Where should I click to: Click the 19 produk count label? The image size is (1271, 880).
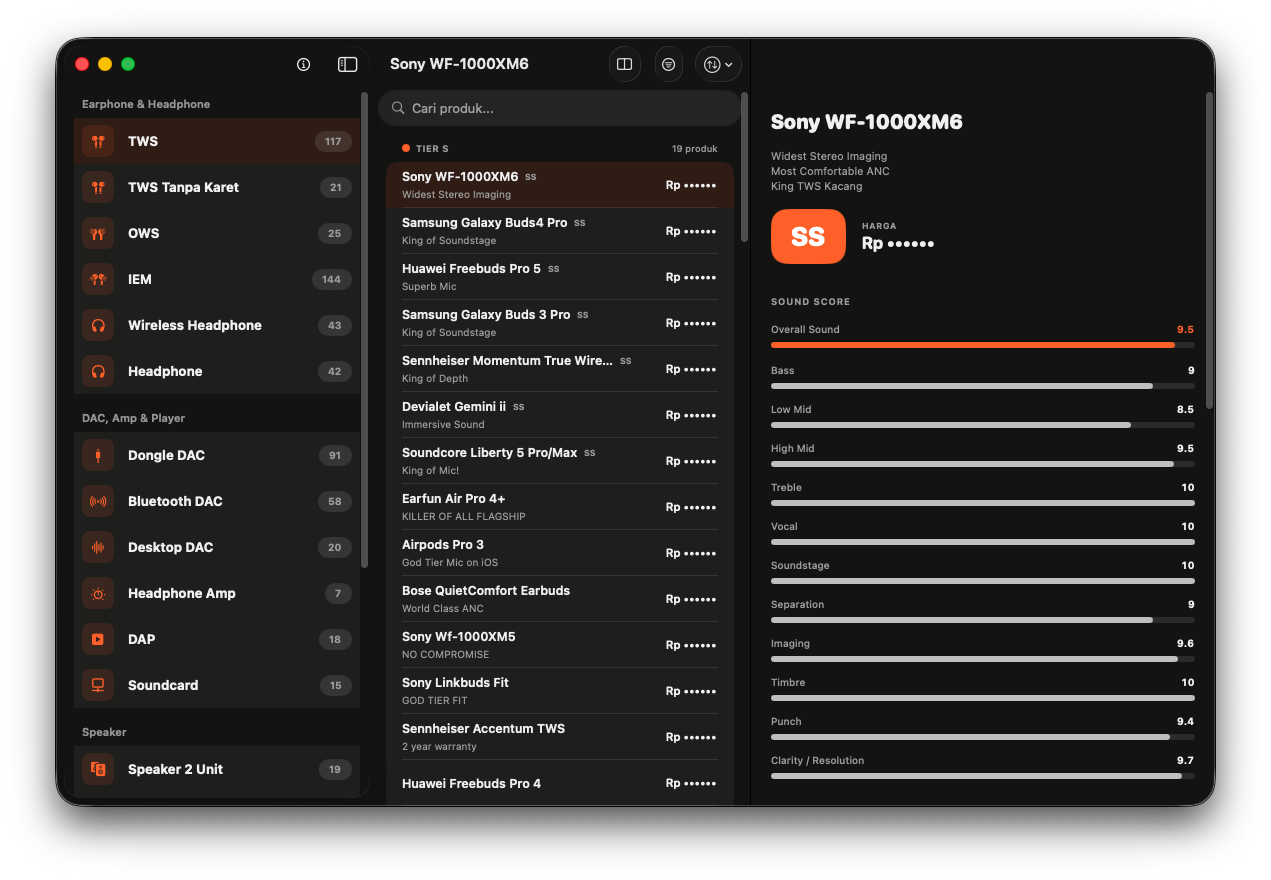pos(695,149)
